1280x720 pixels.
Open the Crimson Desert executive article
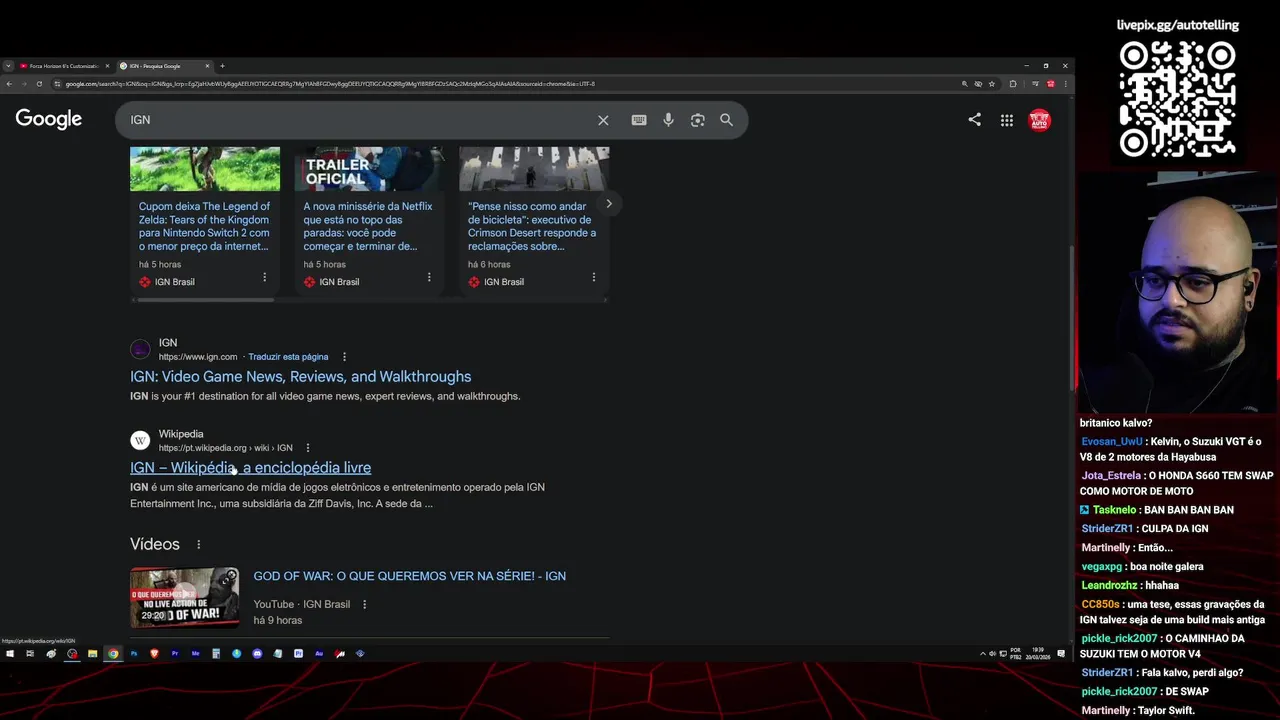pyautogui.click(x=532, y=226)
